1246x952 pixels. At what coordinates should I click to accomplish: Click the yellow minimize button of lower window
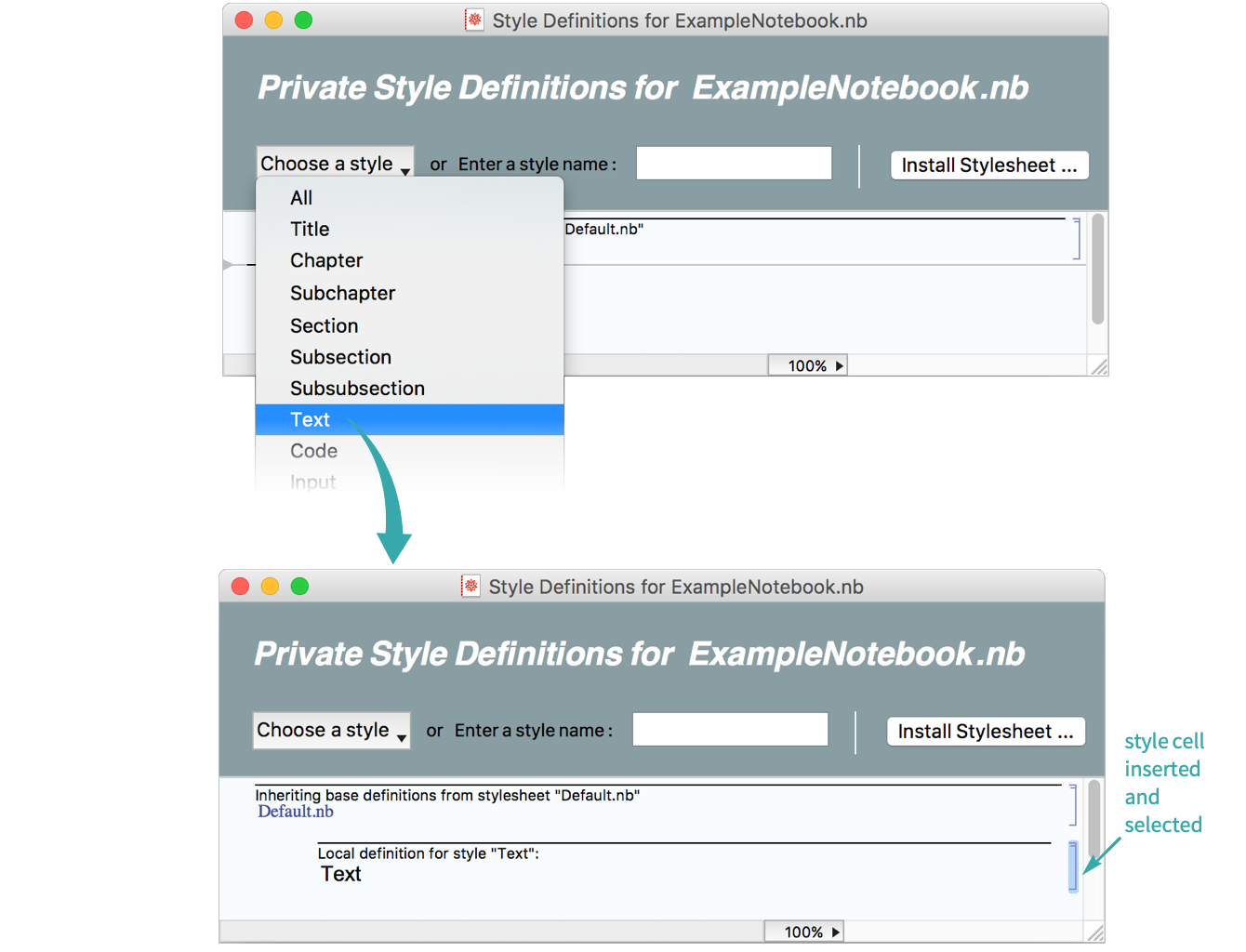[x=270, y=587]
